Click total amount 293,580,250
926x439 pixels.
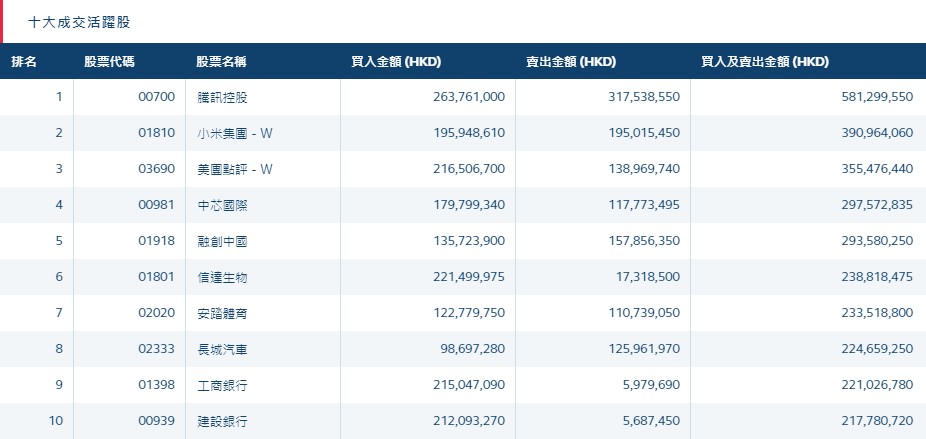tap(877, 240)
